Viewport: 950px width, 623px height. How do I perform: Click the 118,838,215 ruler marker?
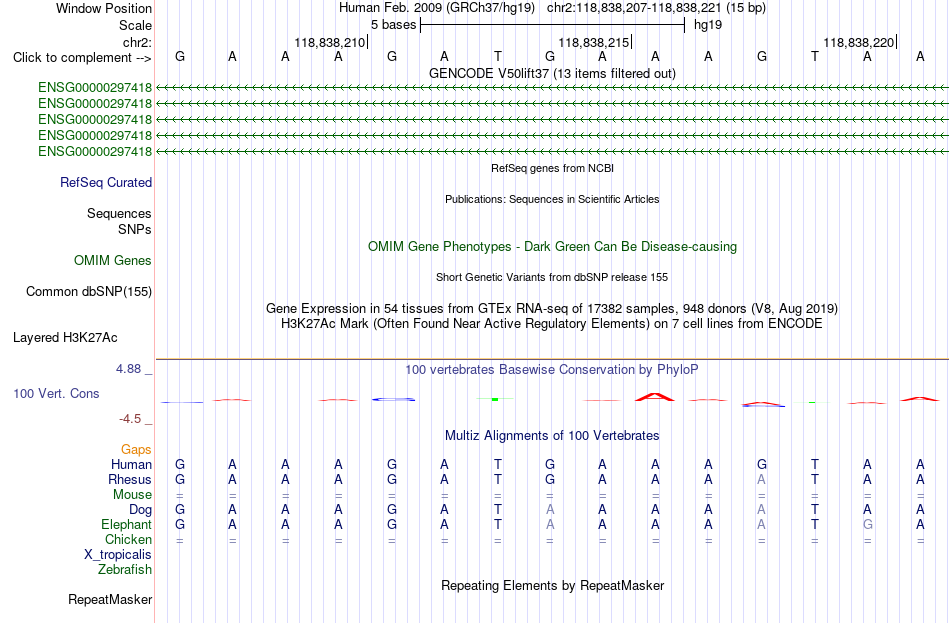point(594,42)
